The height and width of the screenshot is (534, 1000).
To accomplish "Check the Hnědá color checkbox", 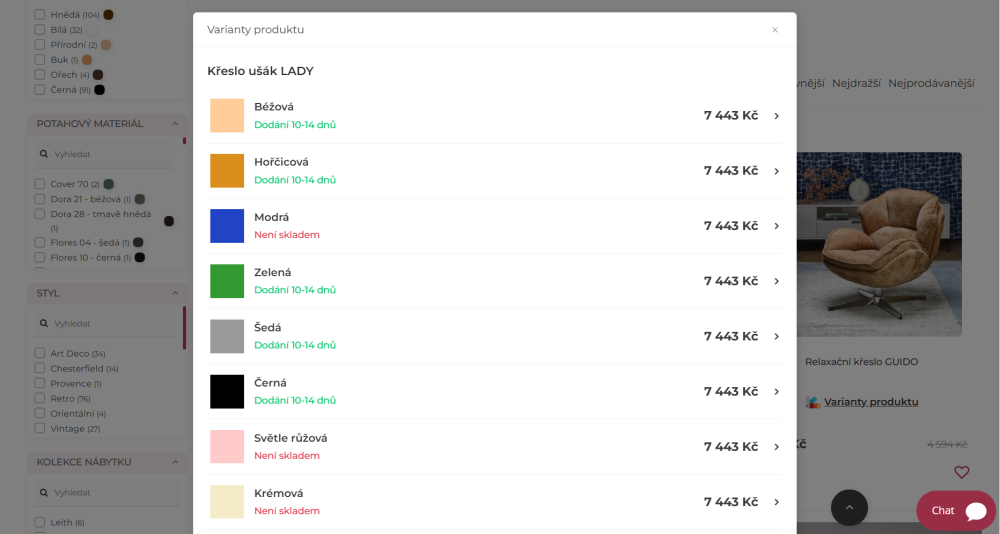I will coord(40,15).
